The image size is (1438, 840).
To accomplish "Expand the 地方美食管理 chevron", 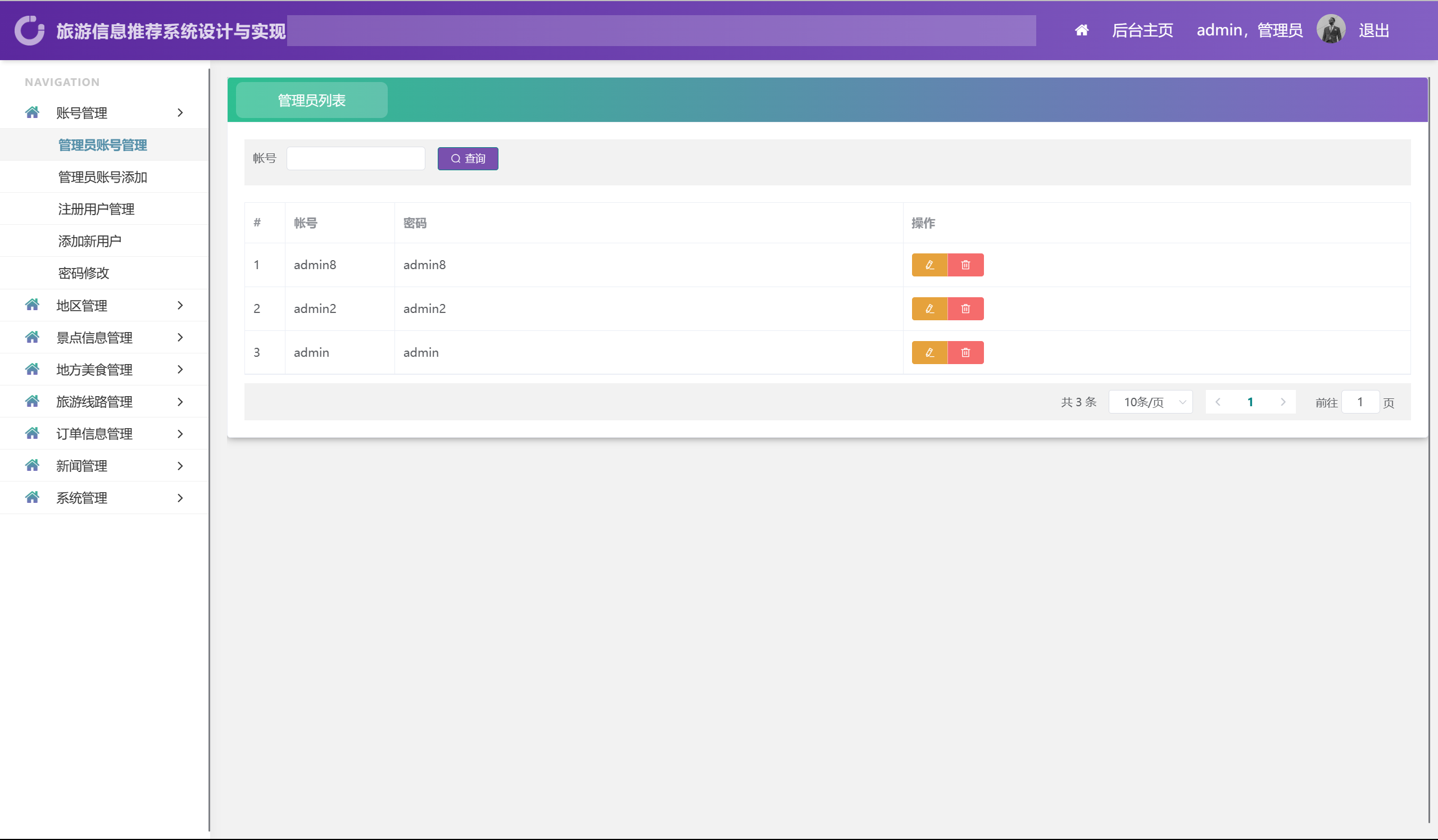I will click(180, 369).
